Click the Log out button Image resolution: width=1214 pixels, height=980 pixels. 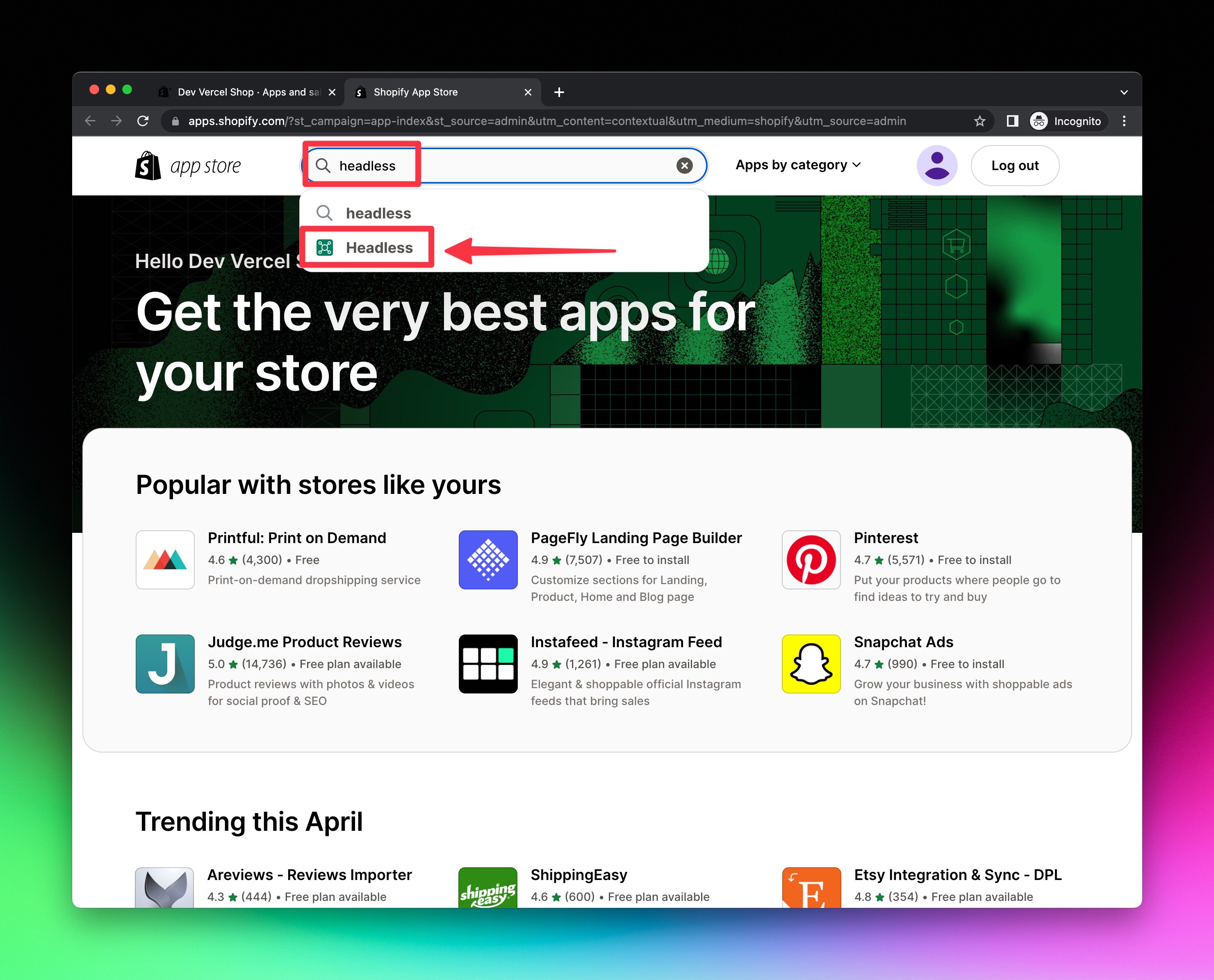point(1015,166)
